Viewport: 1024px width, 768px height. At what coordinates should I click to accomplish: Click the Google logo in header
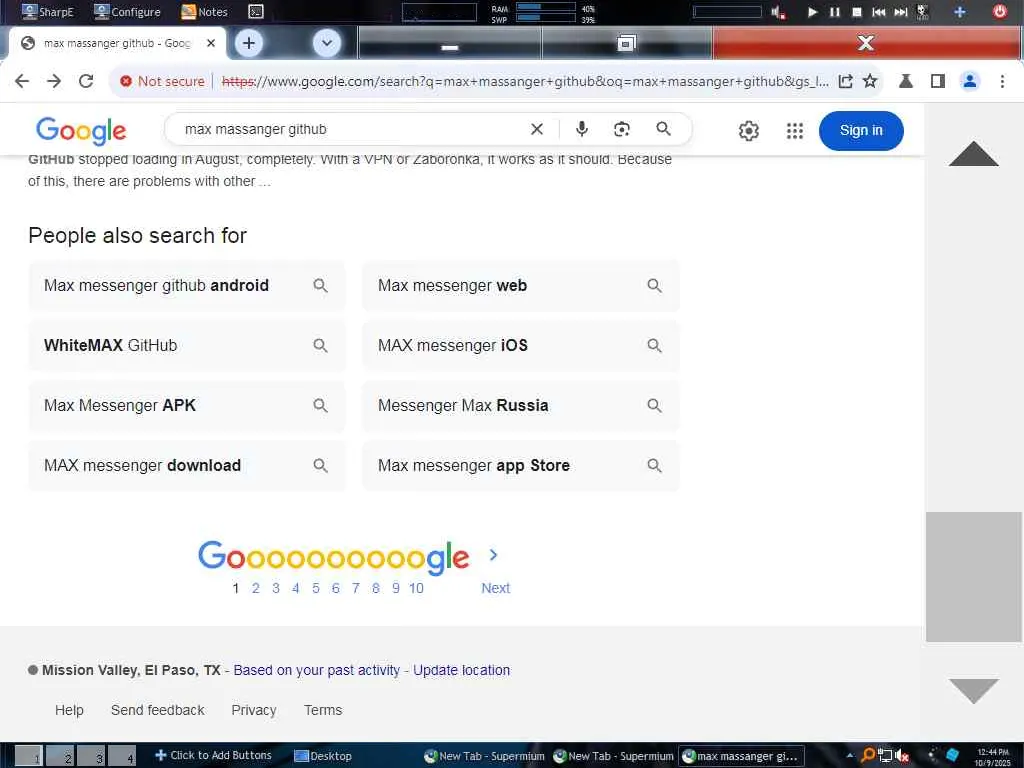pyautogui.click(x=81, y=131)
